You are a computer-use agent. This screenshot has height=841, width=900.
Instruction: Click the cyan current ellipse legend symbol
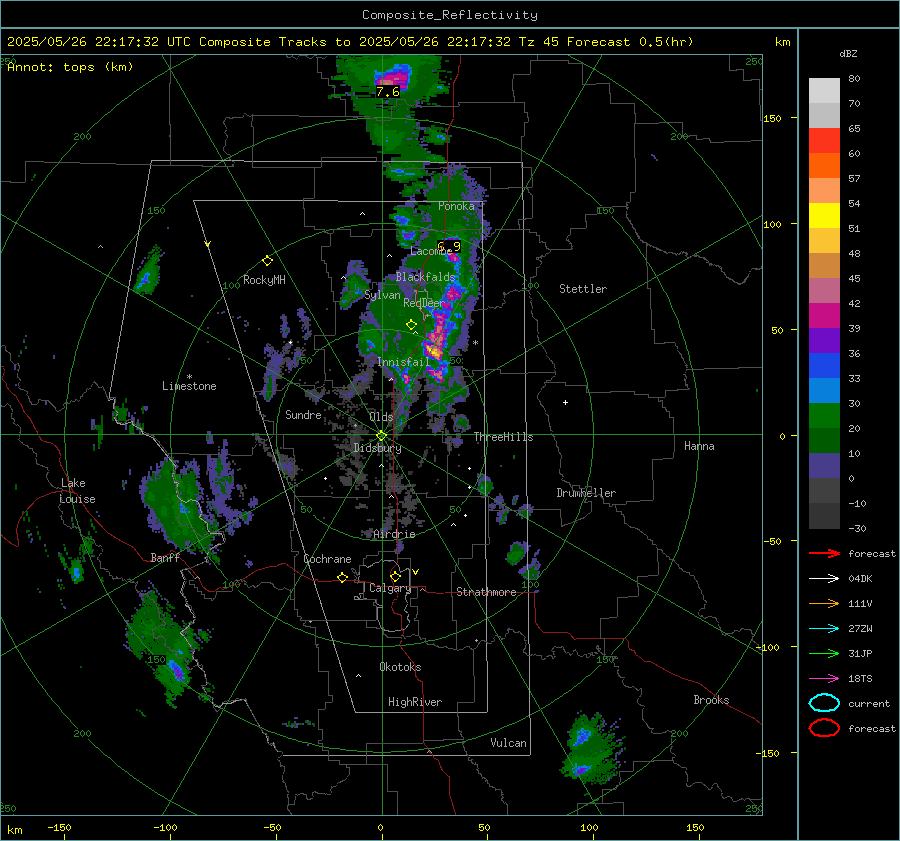pyautogui.click(x=824, y=703)
